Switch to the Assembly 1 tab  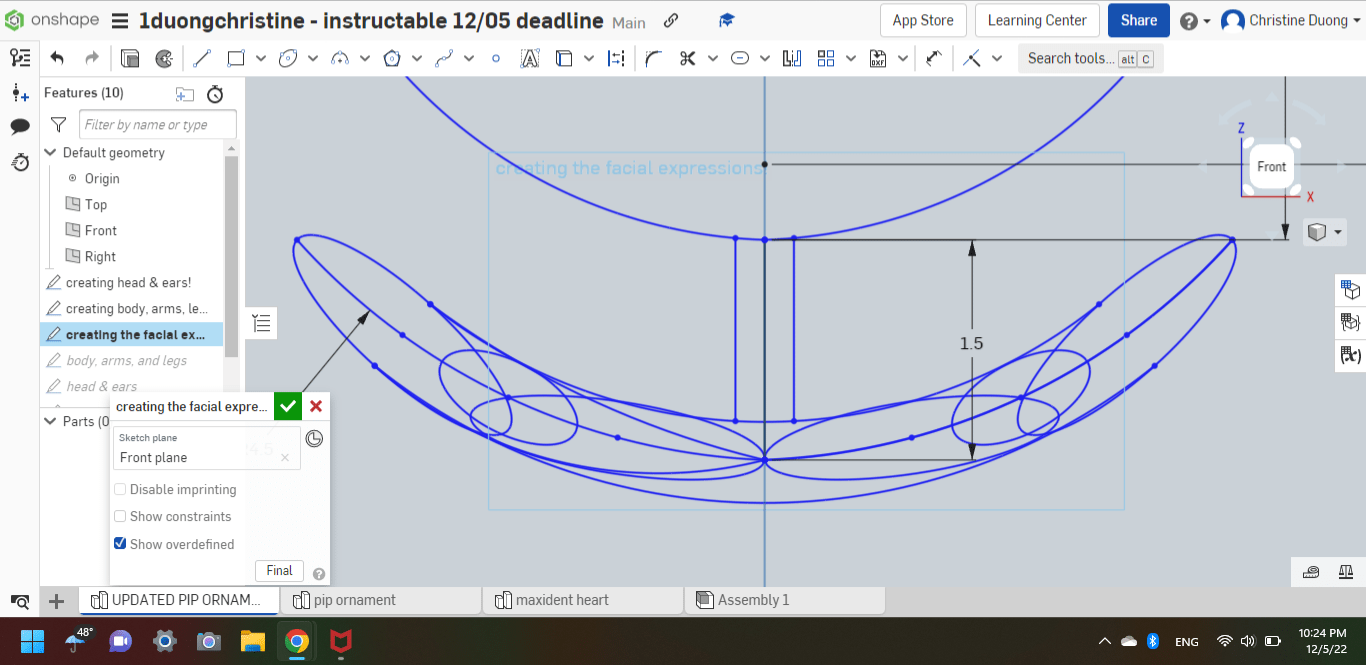click(785, 600)
